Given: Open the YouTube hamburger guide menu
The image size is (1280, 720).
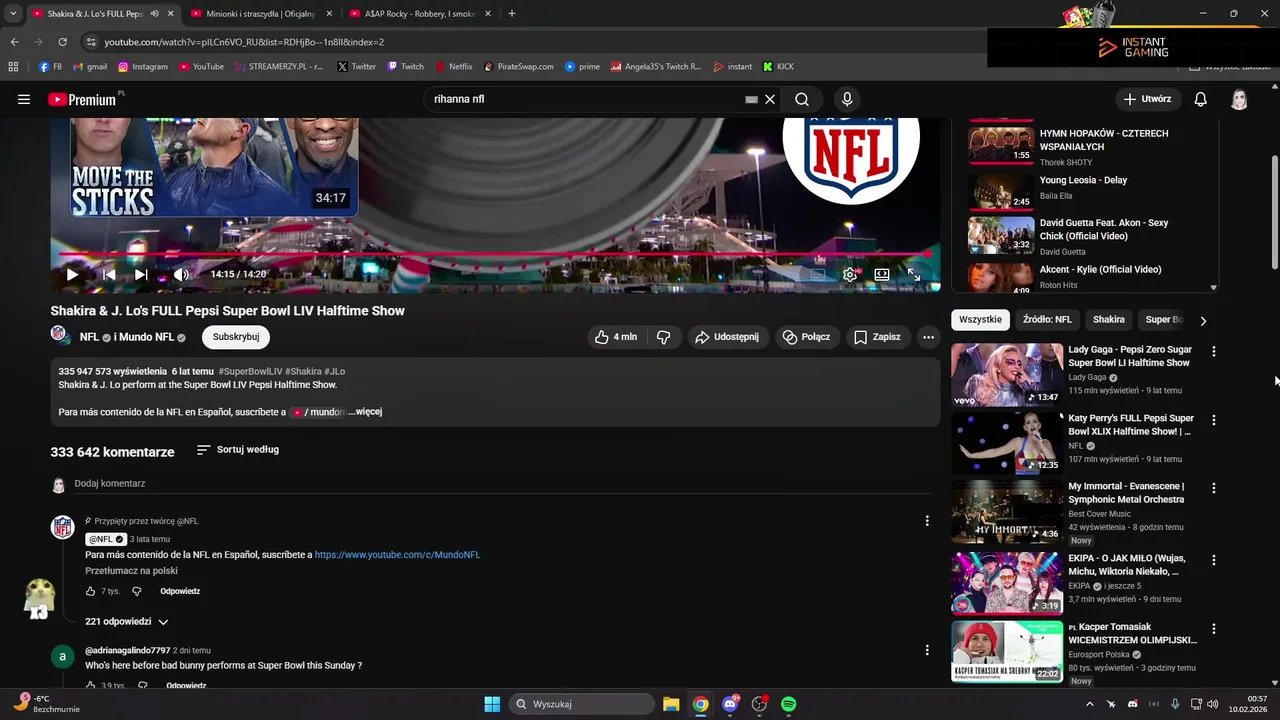Looking at the screenshot, I should pyautogui.click(x=24, y=99).
